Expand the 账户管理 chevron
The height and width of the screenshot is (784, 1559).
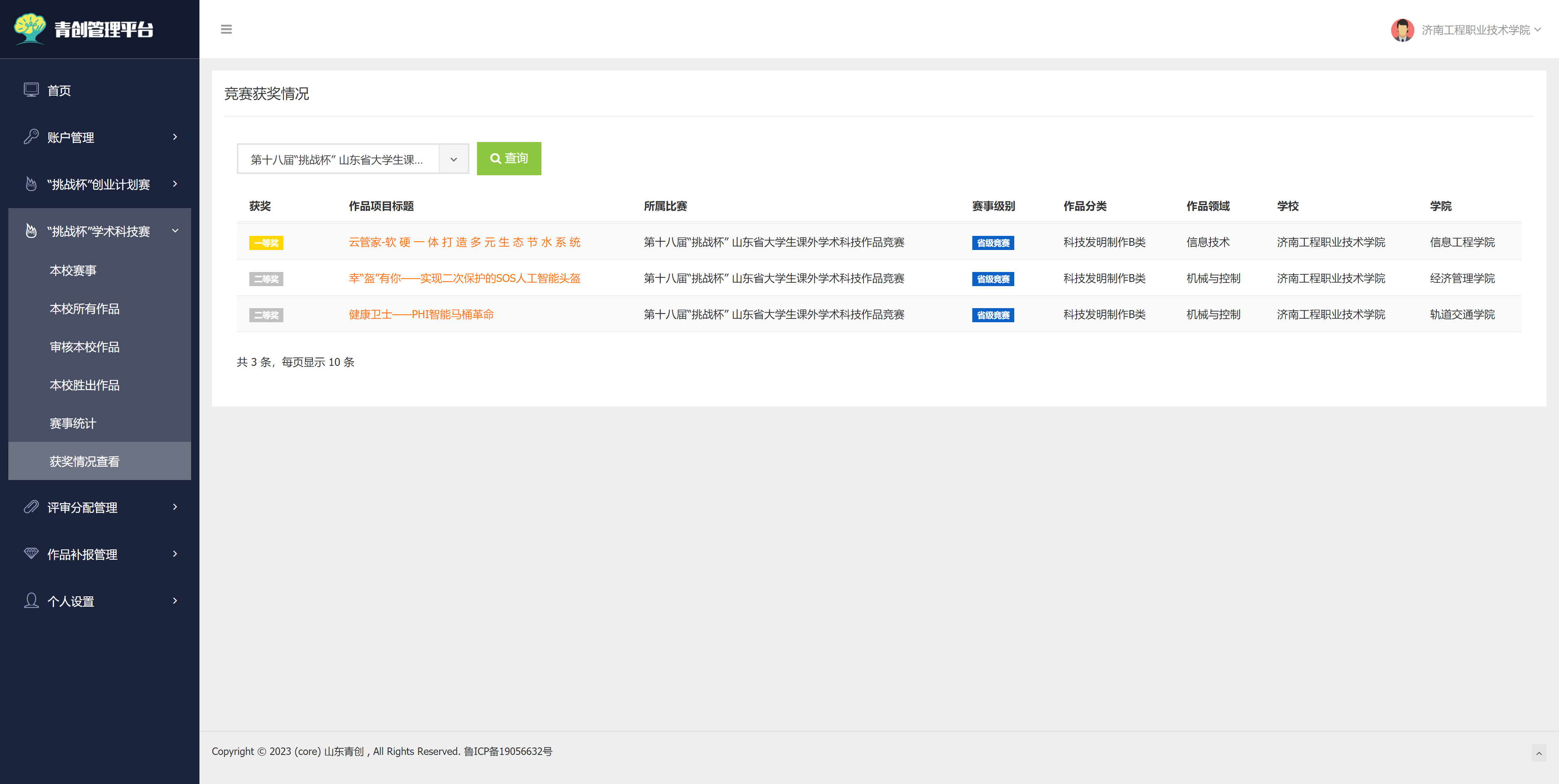(x=175, y=137)
